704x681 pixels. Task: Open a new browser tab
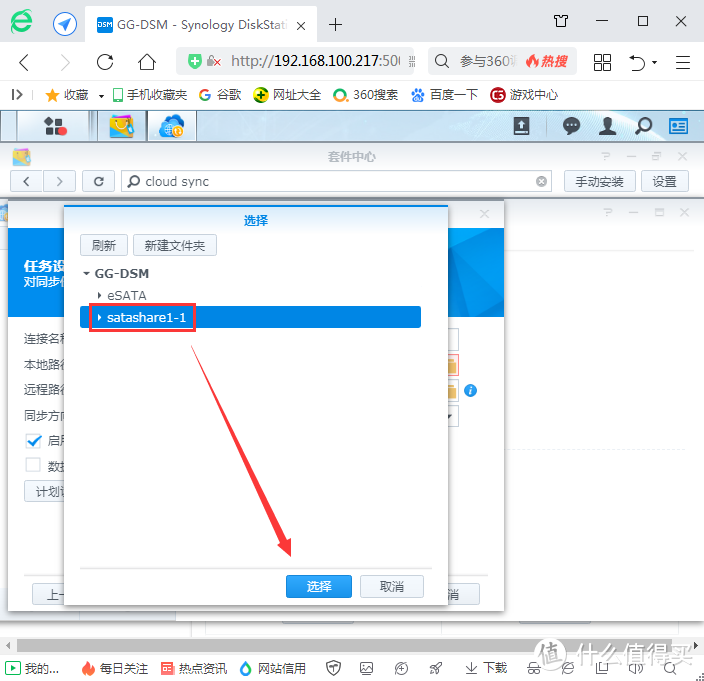point(335,24)
